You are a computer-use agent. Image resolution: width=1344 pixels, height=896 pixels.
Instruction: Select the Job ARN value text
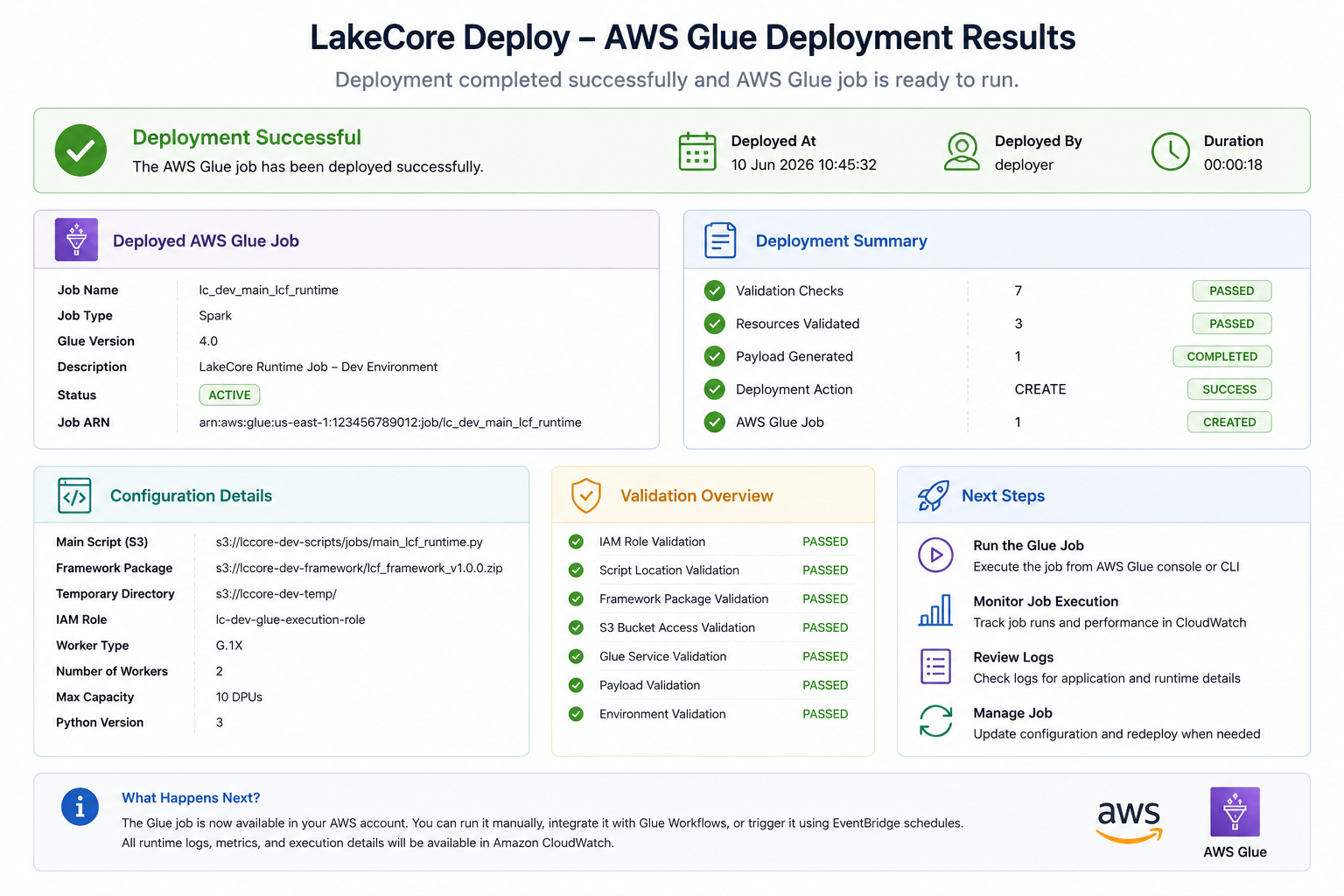click(390, 423)
